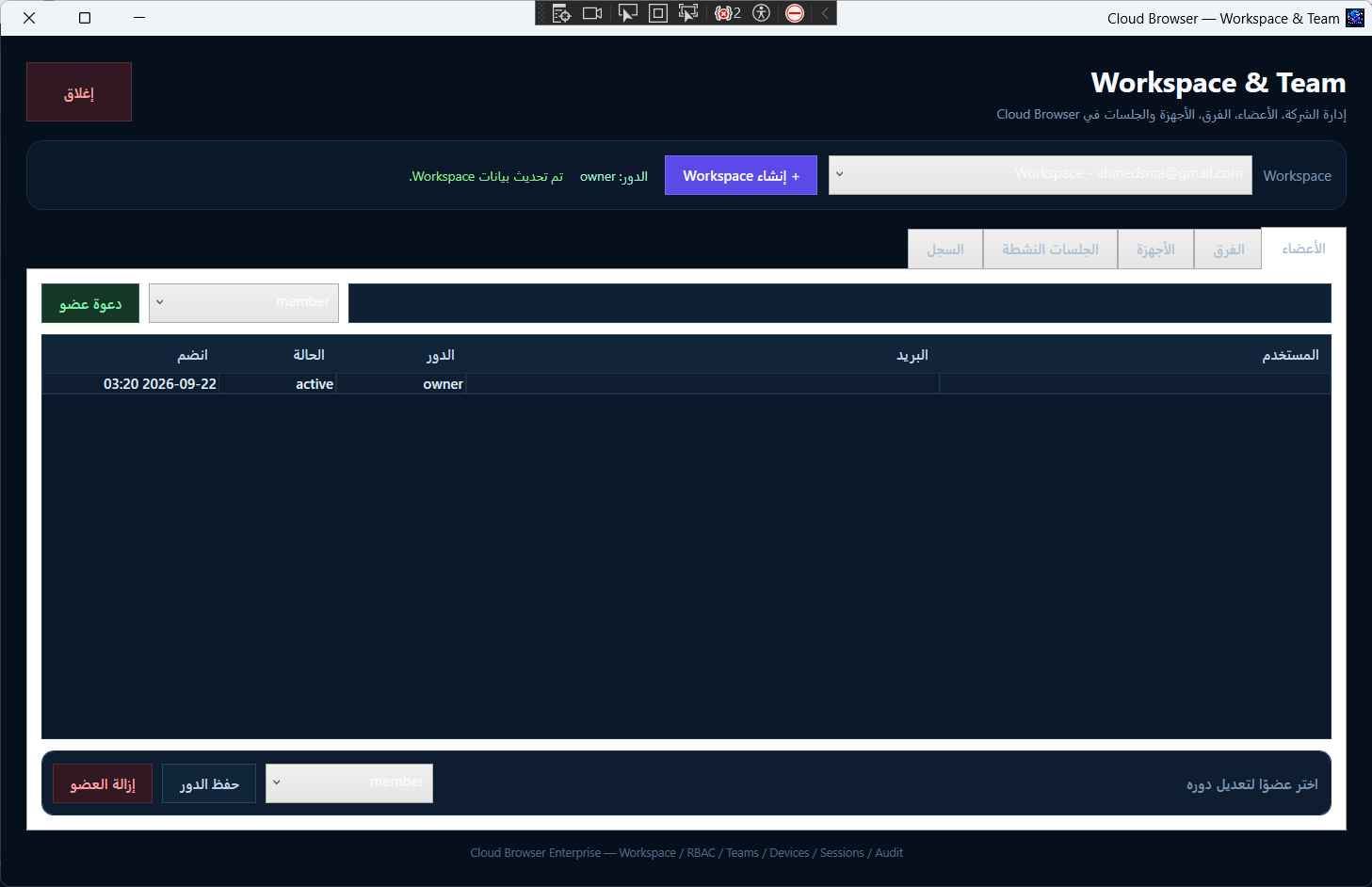Viewport: 1372px width, 887px height.
Task: Enable Track Focused Element icon
Action: pos(688,13)
